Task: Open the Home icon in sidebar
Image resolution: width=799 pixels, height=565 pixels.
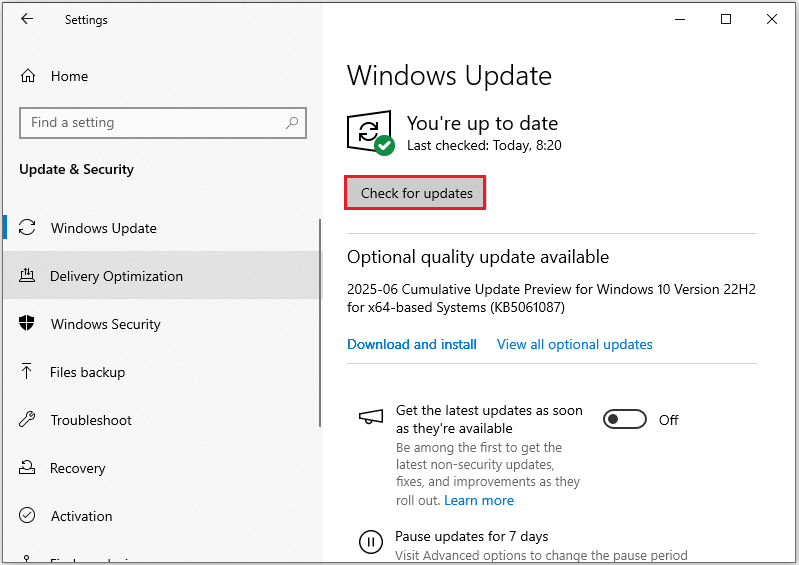Action: [x=28, y=76]
